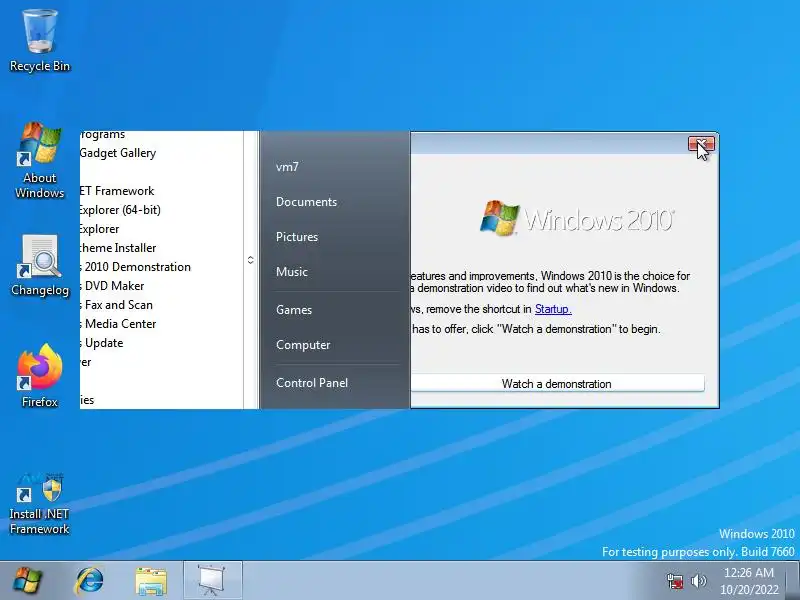
Task: Open Control Panel from the Start menu
Action: pyautogui.click(x=312, y=383)
